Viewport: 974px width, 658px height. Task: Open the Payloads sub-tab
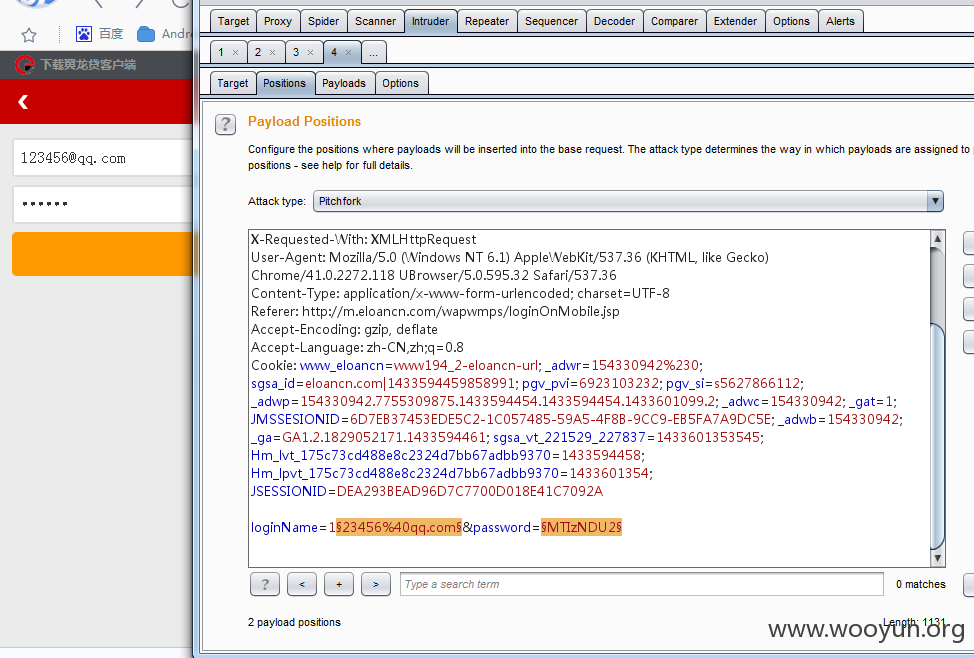click(x=344, y=83)
